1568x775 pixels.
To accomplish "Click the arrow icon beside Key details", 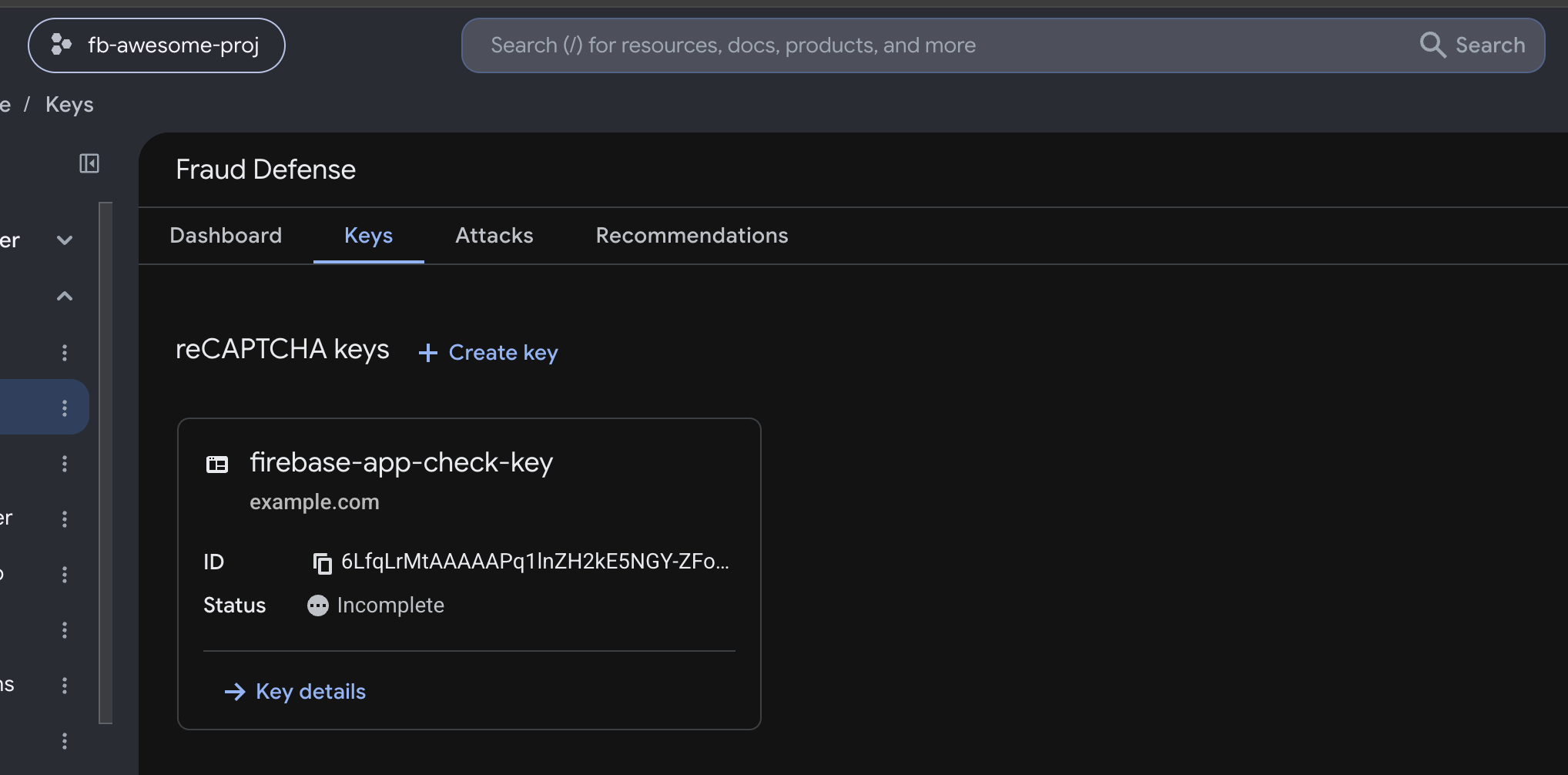I will pos(235,692).
